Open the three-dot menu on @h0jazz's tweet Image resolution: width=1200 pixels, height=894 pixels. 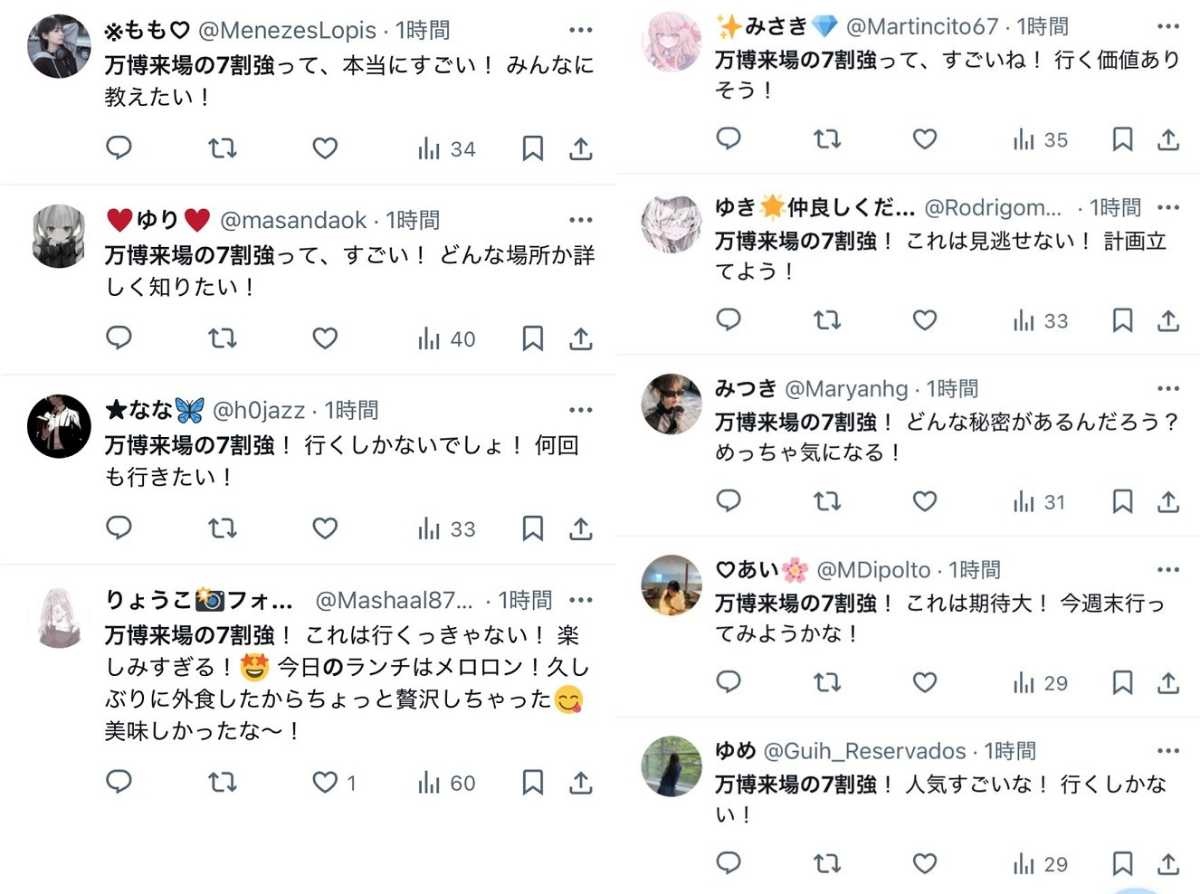coord(581,410)
